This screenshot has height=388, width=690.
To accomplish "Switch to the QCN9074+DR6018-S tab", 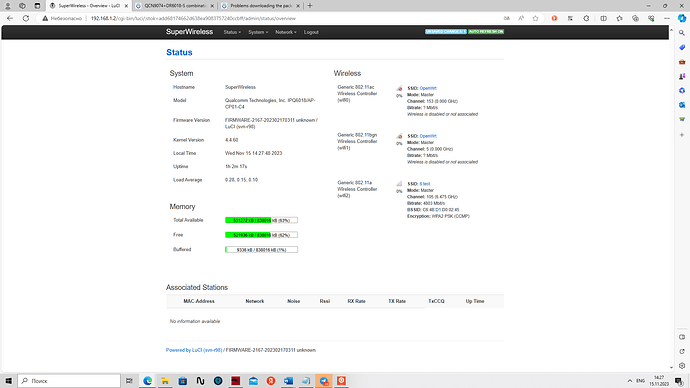I will [175, 6].
